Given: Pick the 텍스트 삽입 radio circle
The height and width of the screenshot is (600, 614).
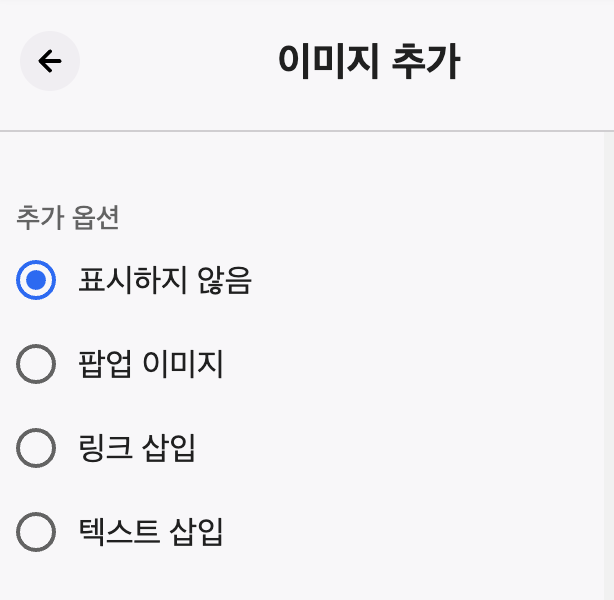Looking at the screenshot, I should click(x=36, y=532).
